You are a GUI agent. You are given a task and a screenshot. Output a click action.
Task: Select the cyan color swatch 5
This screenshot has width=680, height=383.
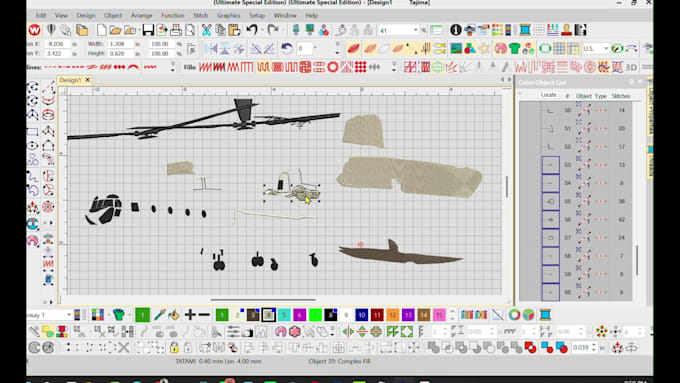(x=284, y=315)
